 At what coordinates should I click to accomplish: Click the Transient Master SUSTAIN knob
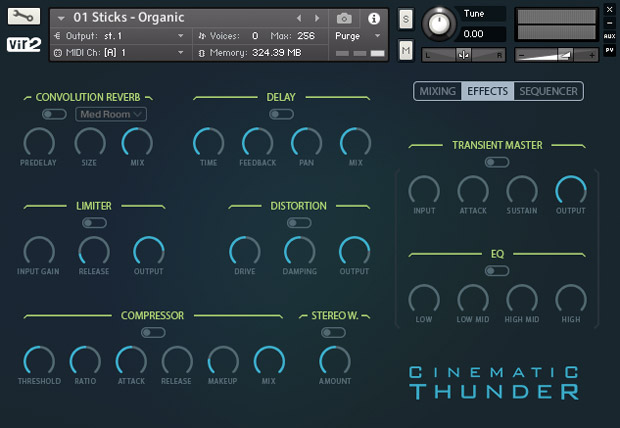(522, 191)
